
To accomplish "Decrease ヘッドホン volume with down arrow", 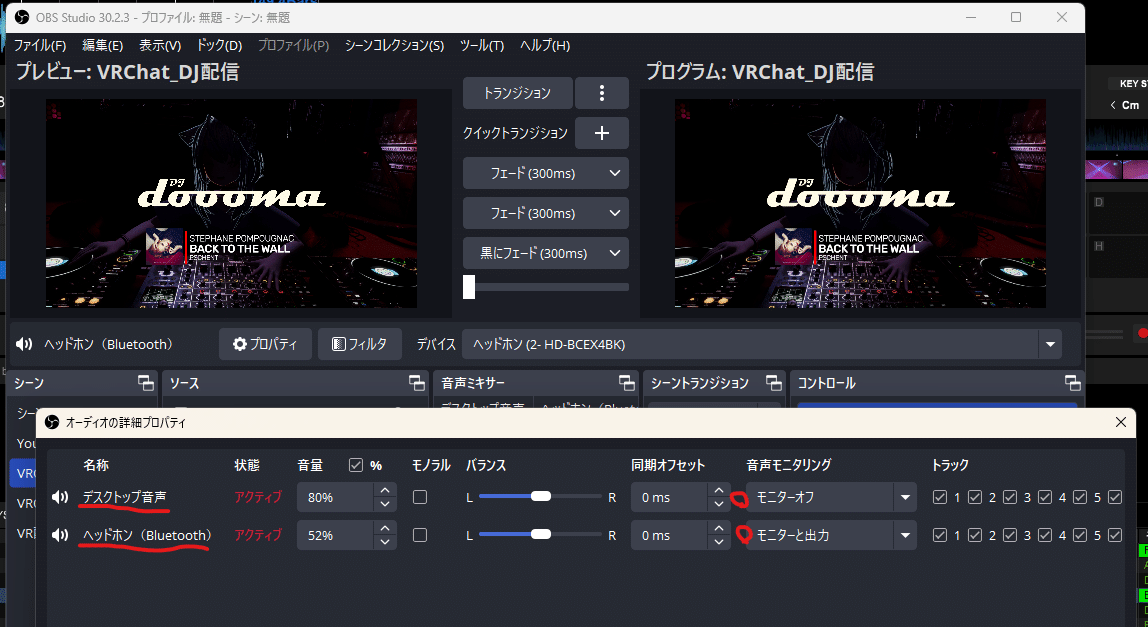I will coord(385,543).
